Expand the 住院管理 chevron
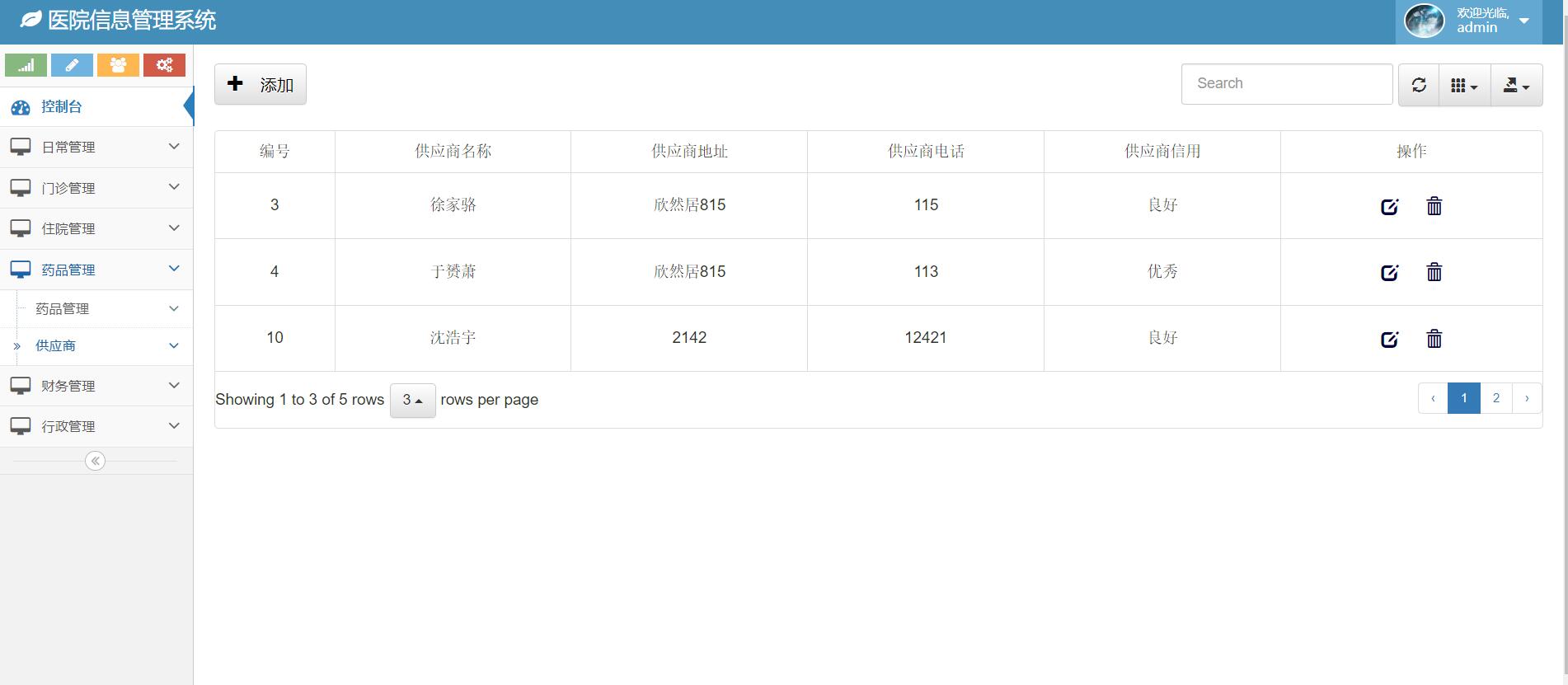The image size is (1568, 685). click(x=174, y=228)
